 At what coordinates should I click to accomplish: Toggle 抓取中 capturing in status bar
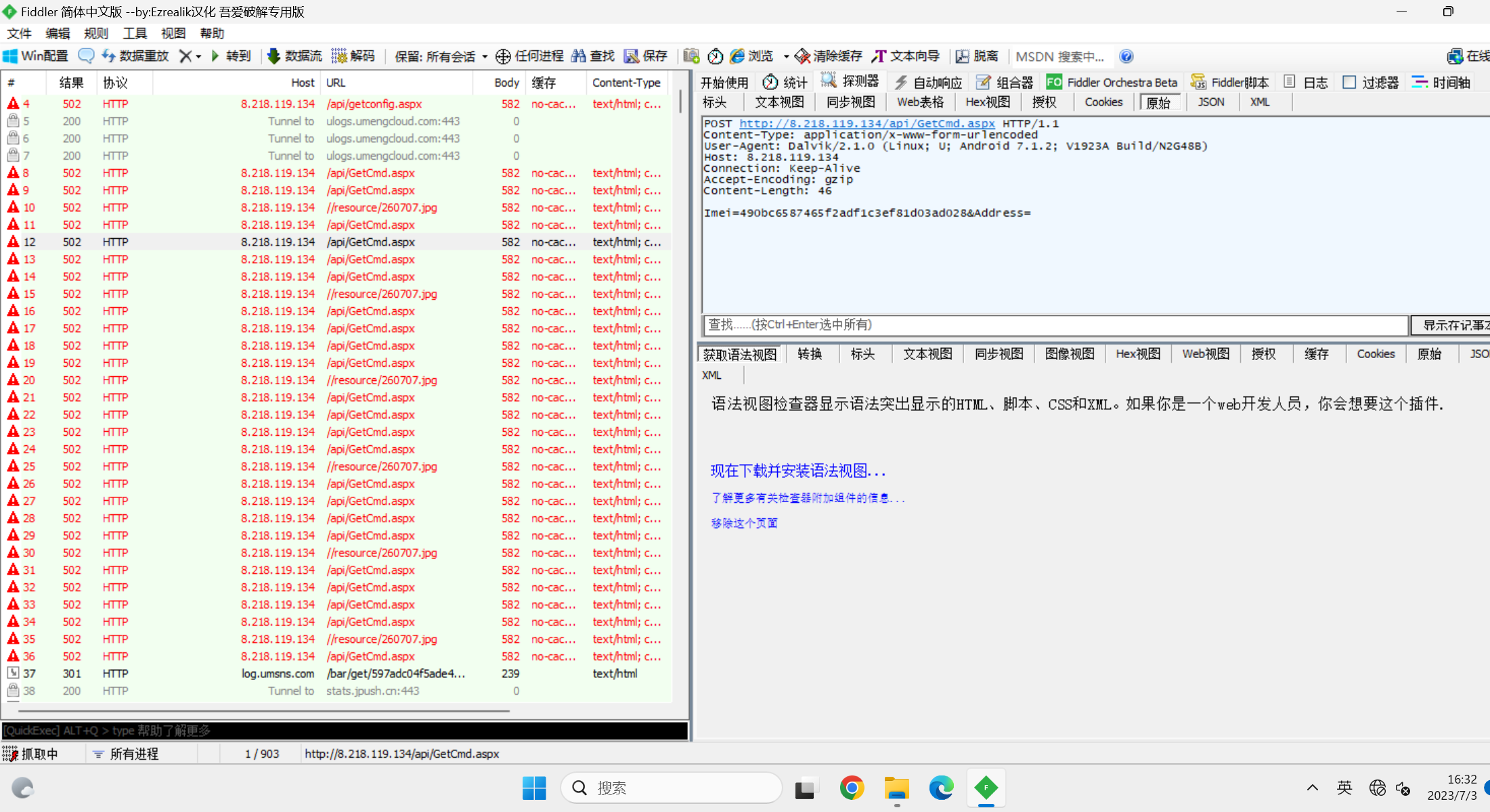coord(31,754)
